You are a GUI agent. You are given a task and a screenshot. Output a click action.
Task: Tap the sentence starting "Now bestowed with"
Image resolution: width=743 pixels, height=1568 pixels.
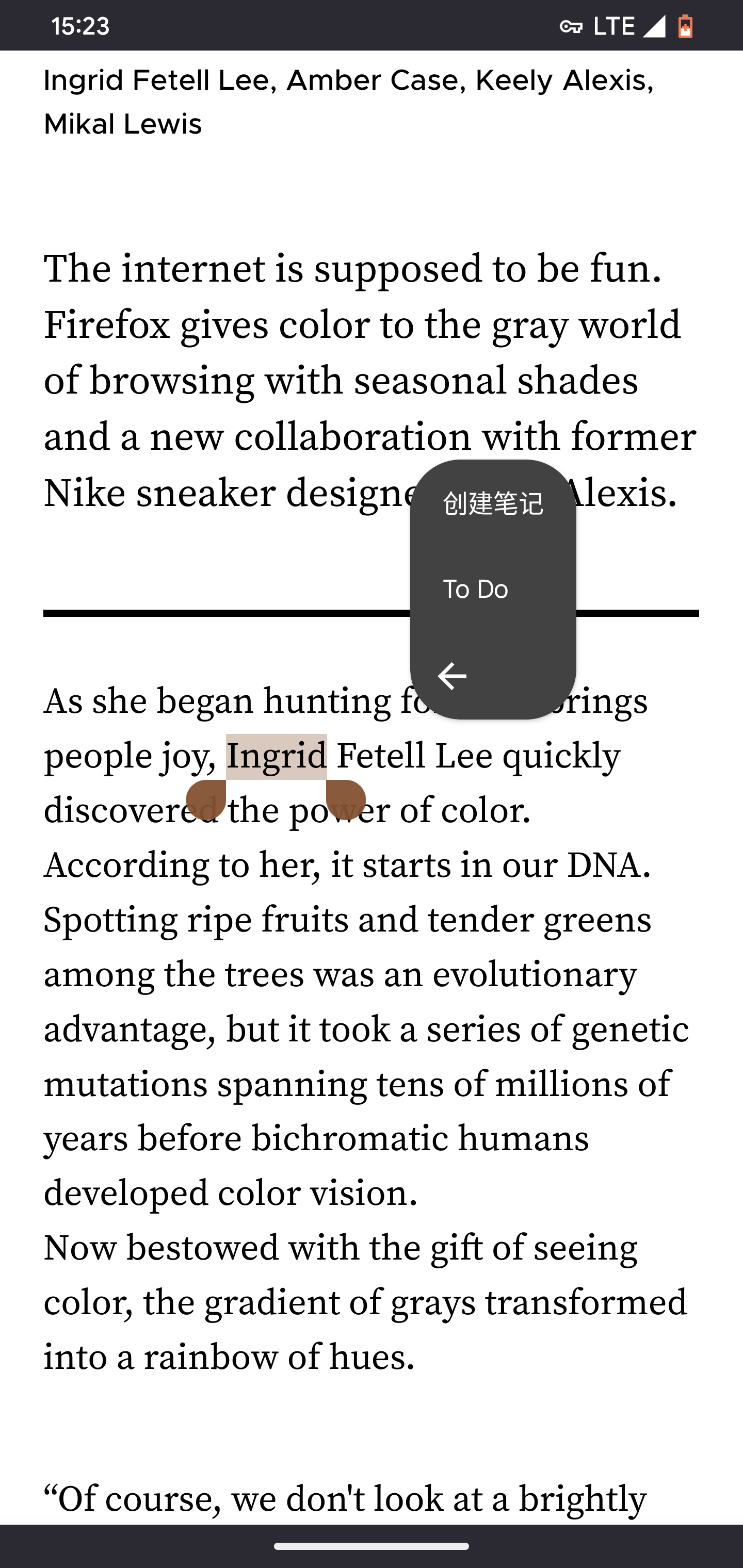(x=340, y=1248)
